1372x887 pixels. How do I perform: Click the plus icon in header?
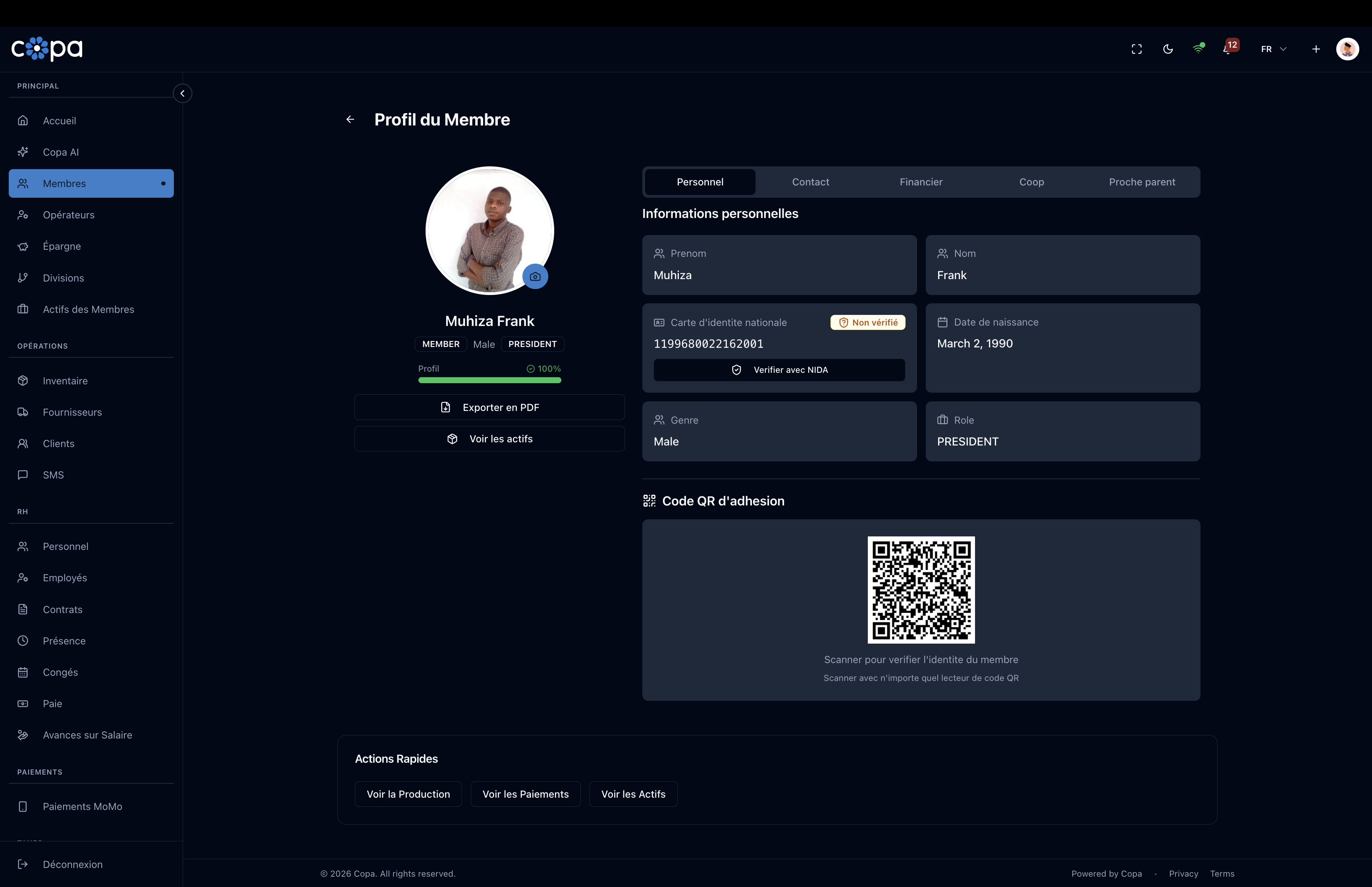pyautogui.click(x=1316, y=49)
